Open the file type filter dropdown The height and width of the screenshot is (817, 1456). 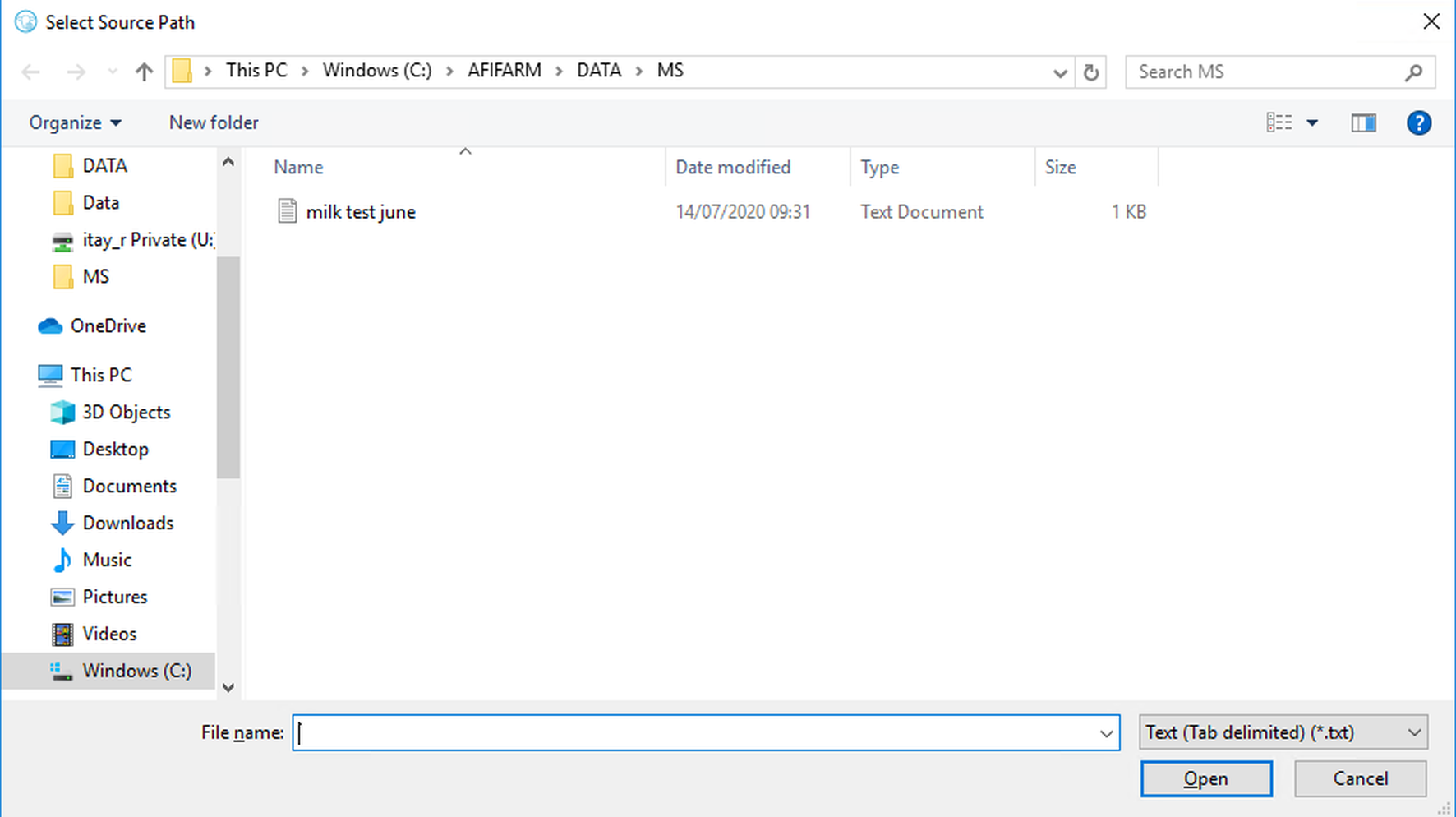click(x=1283, y=732)
